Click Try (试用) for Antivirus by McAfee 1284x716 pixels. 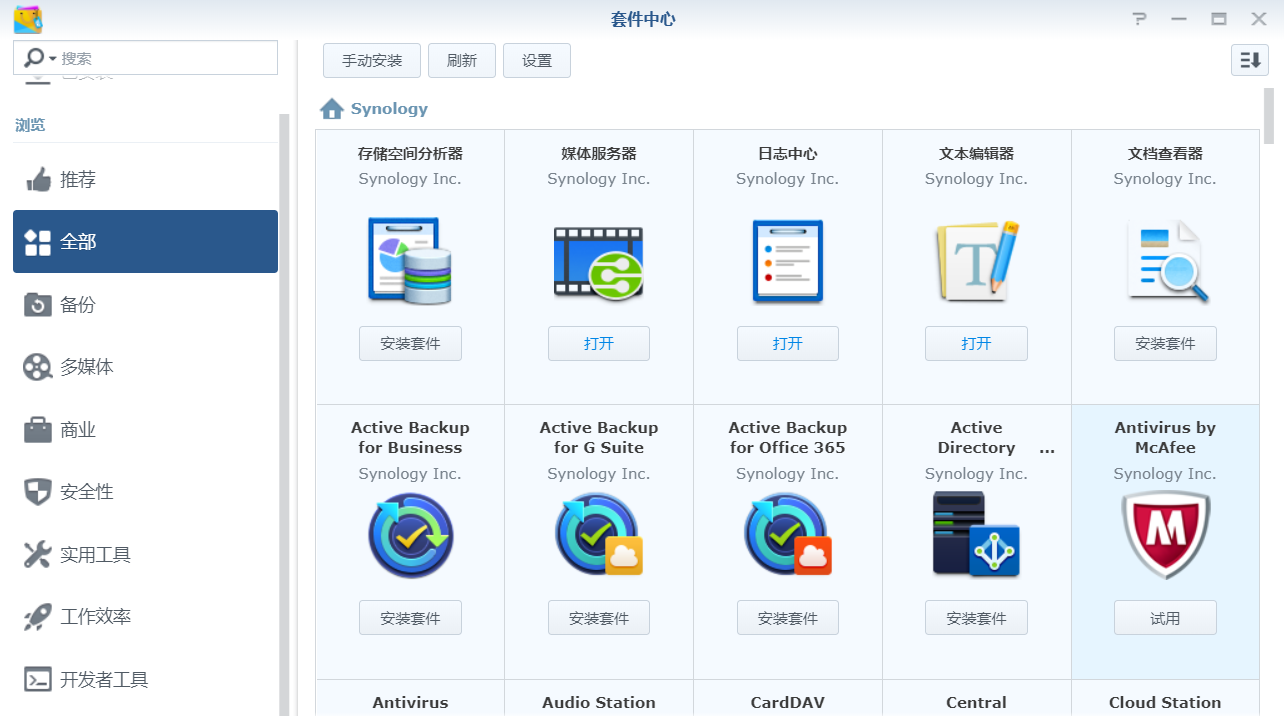1165,618
